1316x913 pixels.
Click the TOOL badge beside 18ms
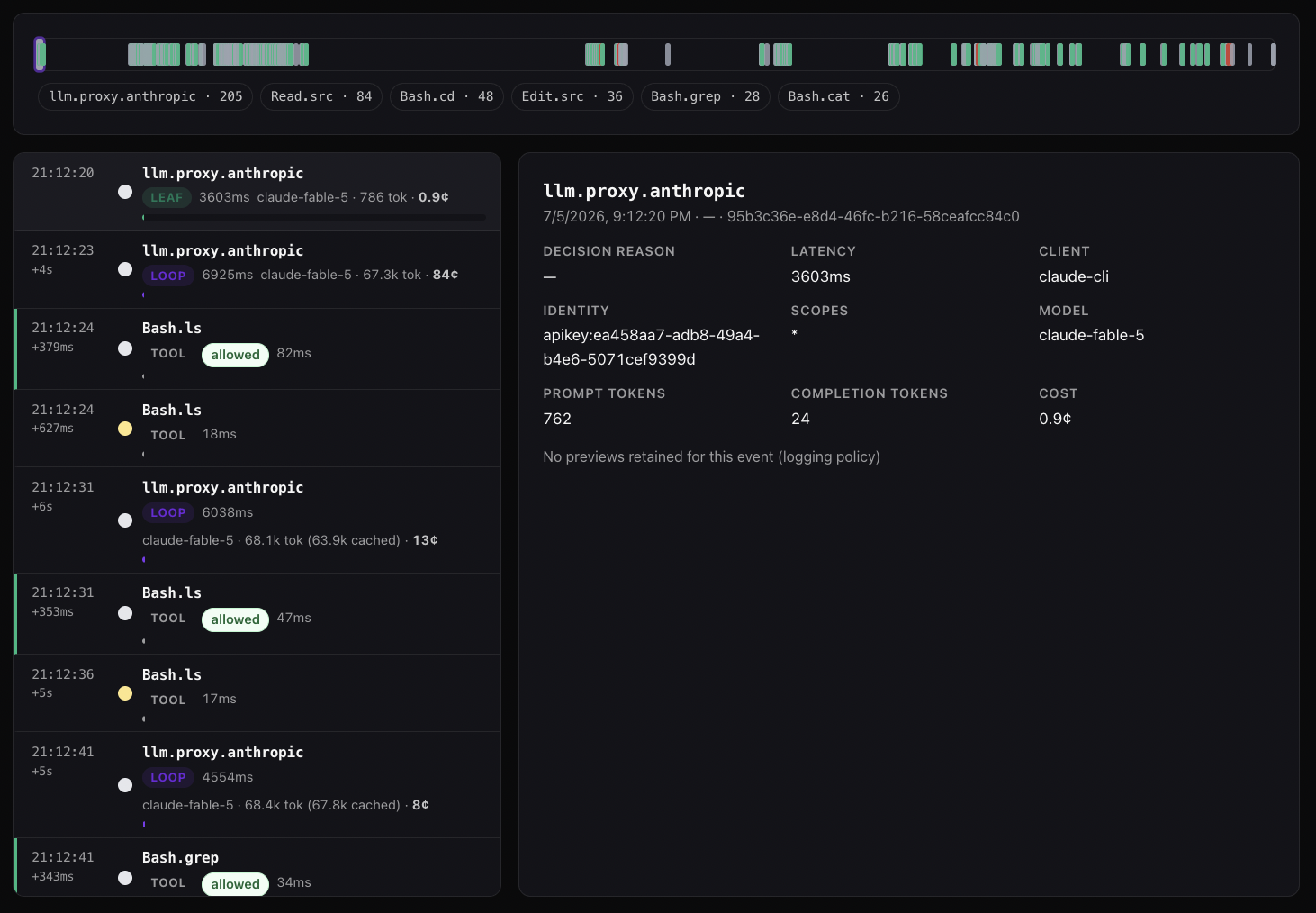point(168,435)
